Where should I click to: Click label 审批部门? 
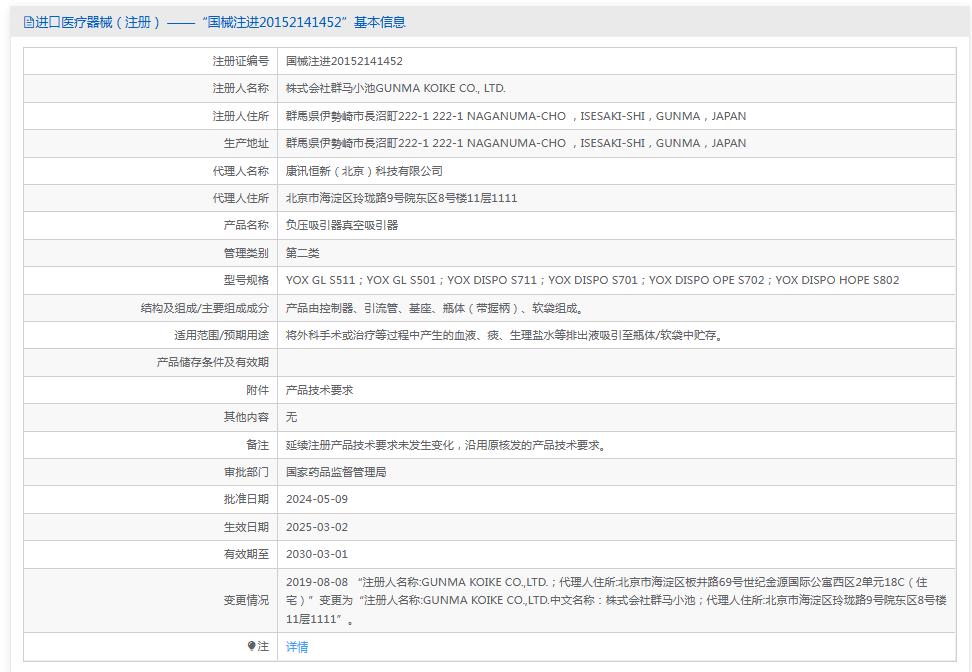tap(246, 472)
